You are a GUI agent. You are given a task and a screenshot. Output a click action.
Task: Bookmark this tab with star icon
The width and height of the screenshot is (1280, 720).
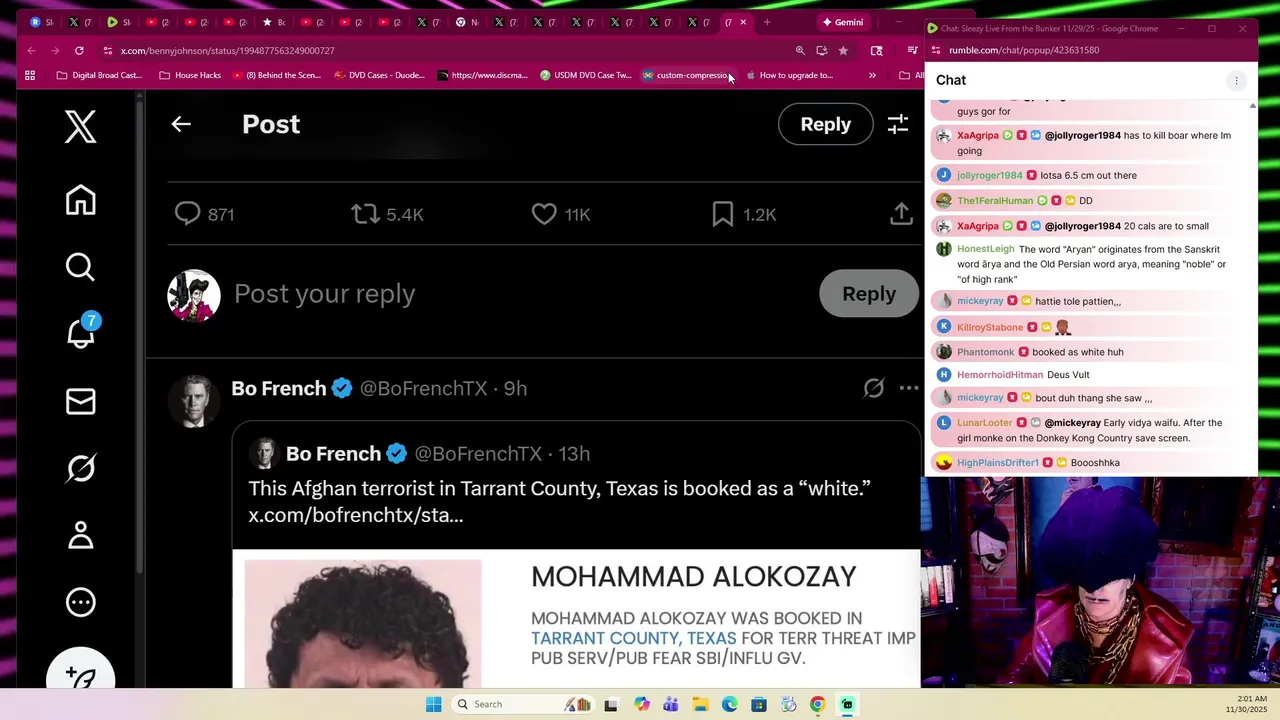(x=843, y=50)
